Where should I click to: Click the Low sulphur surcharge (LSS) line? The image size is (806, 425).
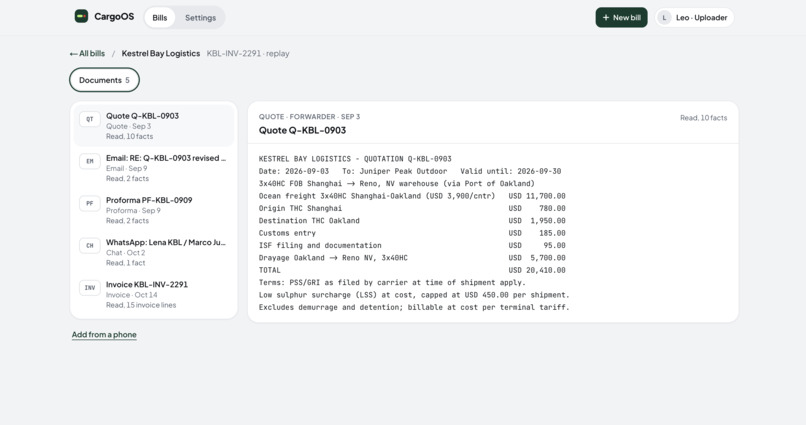(414, 295)
